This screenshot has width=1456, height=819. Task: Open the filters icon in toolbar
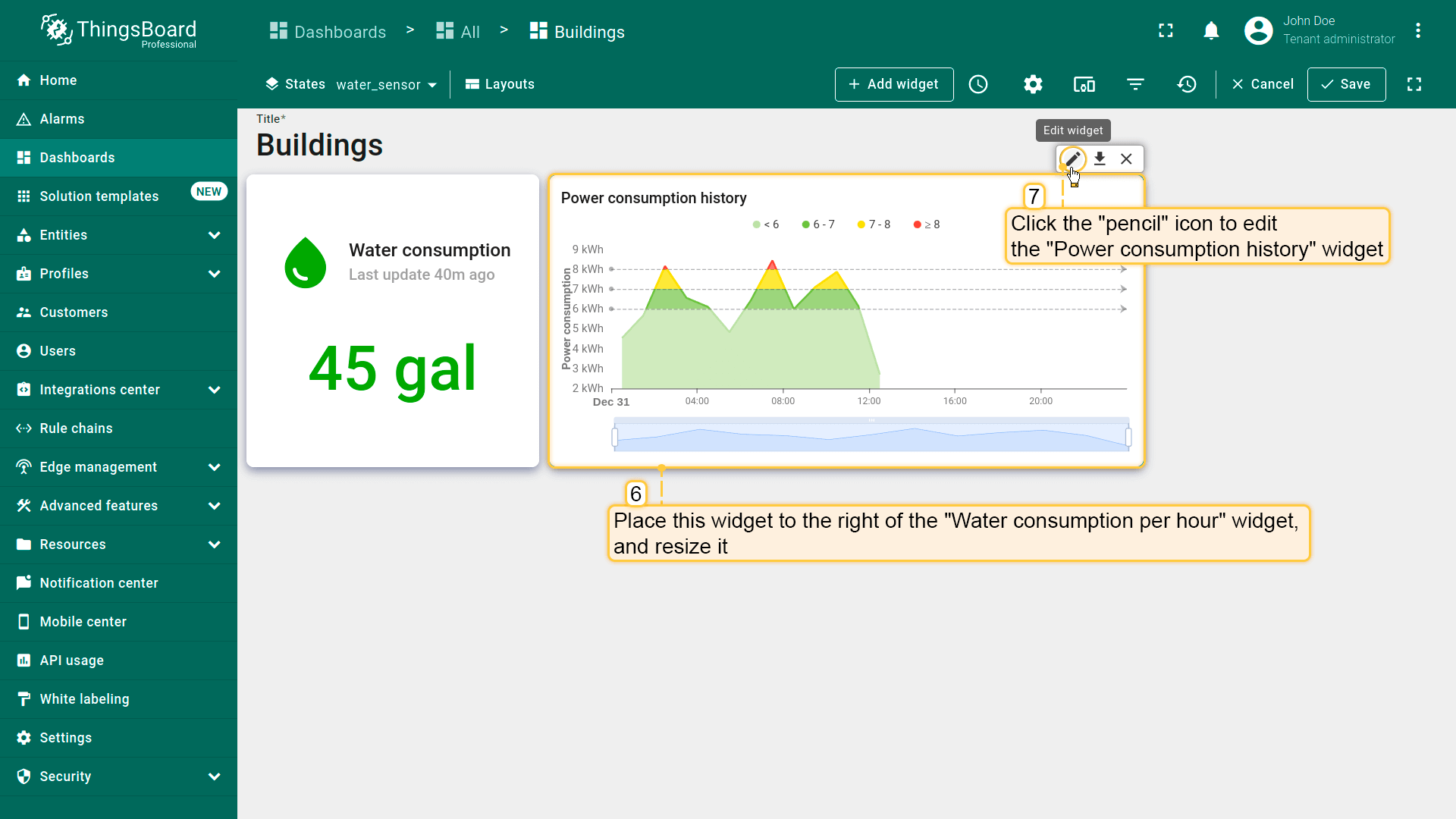pyautogui.click(x=1135, y=84)
